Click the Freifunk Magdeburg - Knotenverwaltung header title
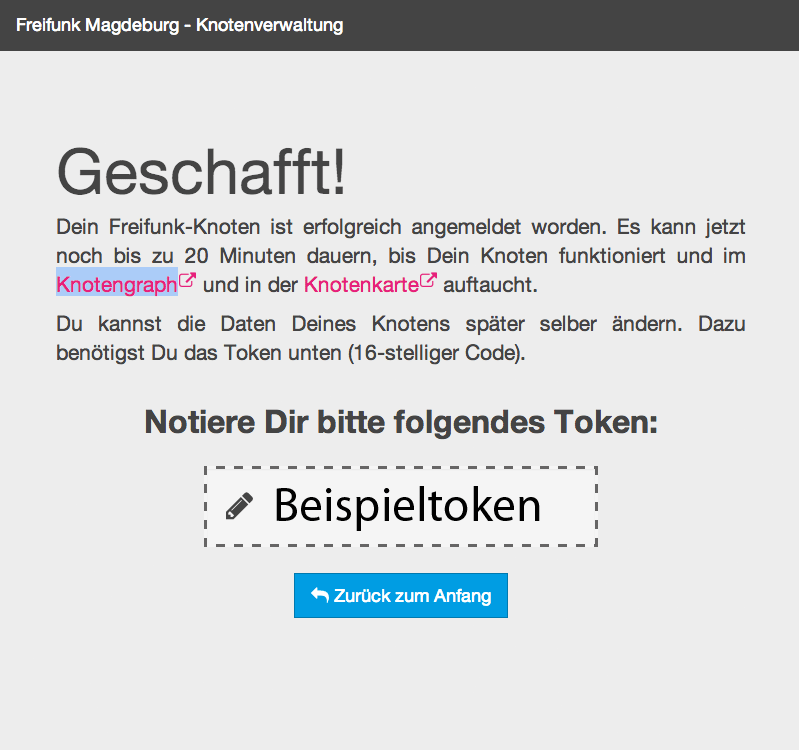 (x=179, y=25)
